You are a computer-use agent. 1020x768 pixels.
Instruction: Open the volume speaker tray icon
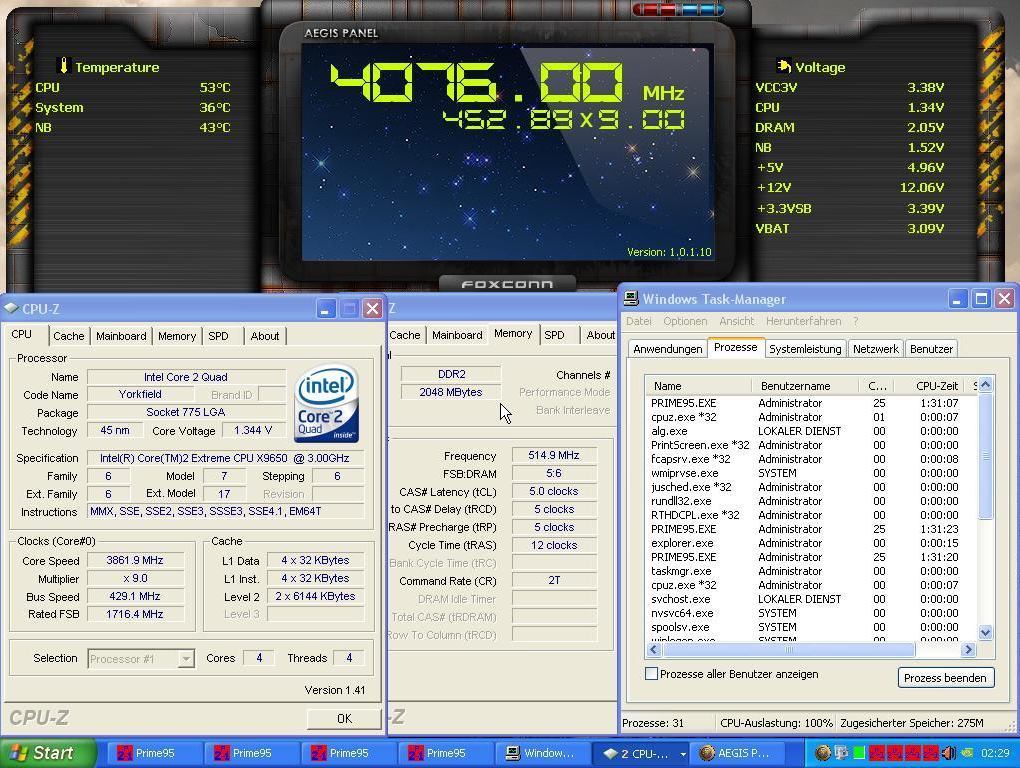tap(949, 753)
